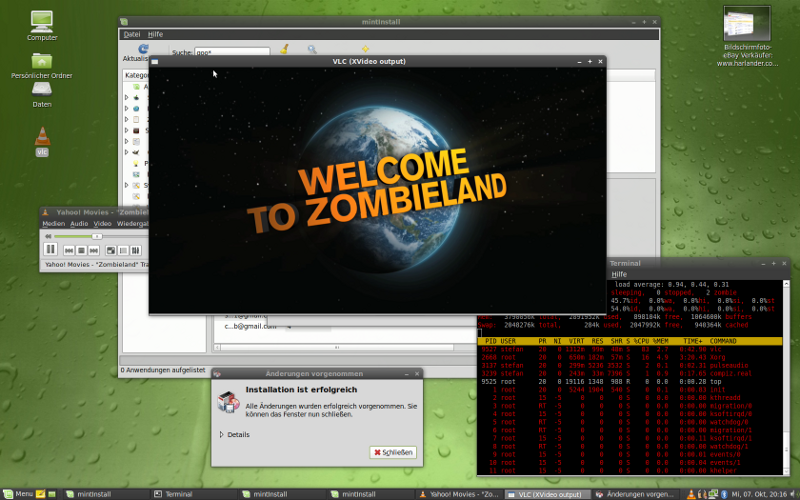Click the VLC cone tray icon
800x500 pixels.
(691, 494)
